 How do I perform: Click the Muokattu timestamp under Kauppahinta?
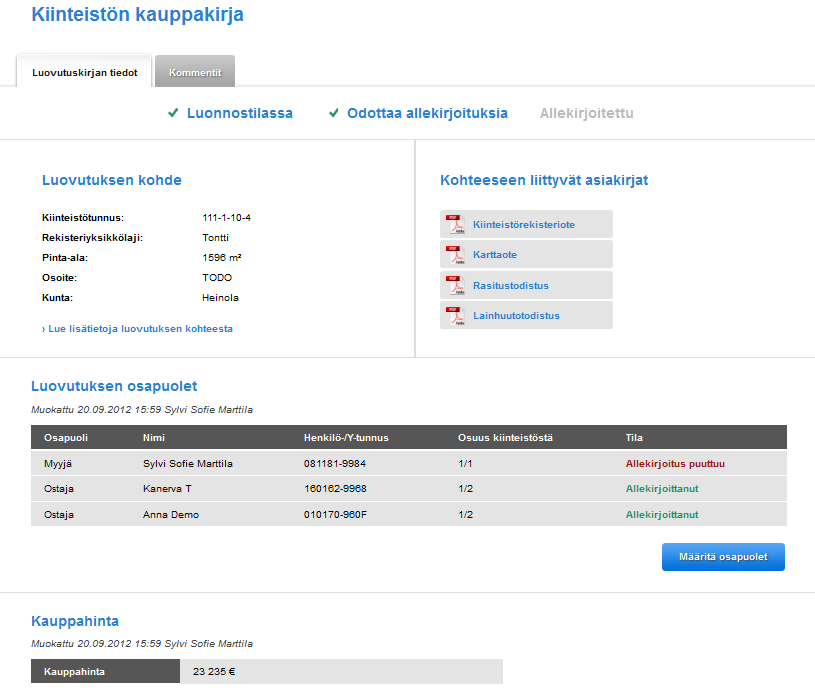click(142, 644)
